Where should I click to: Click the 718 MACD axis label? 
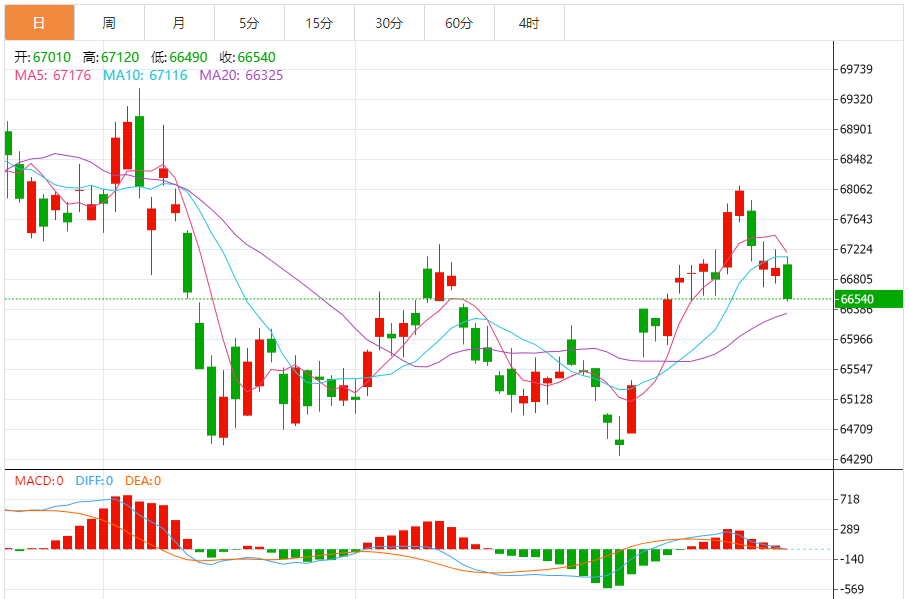point(850,499)
